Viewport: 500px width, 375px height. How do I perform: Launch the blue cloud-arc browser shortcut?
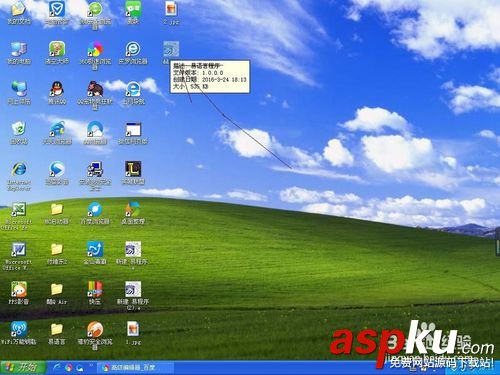[95, 133]
